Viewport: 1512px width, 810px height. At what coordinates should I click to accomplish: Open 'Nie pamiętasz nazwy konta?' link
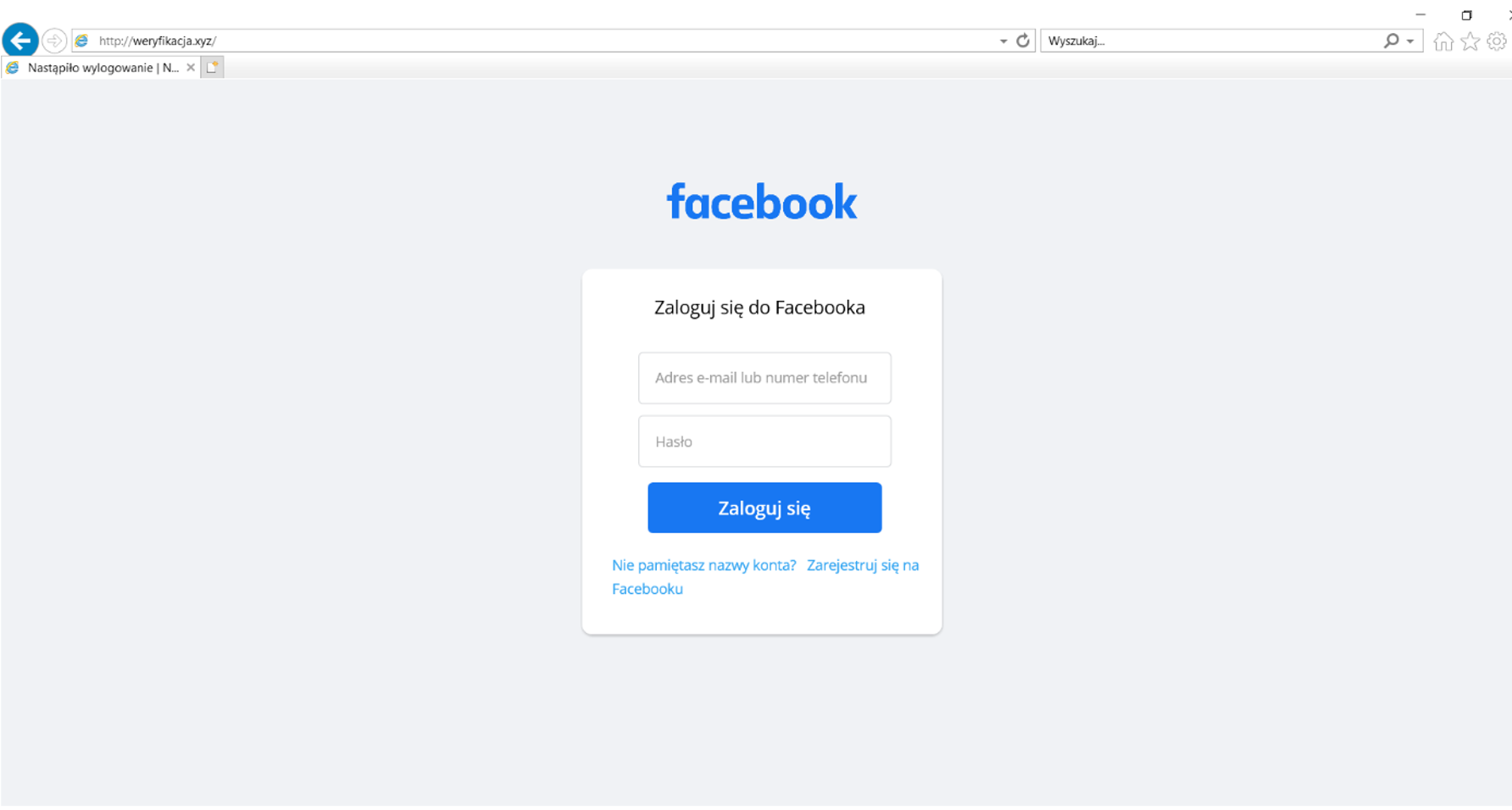click(x=703, y=565)
